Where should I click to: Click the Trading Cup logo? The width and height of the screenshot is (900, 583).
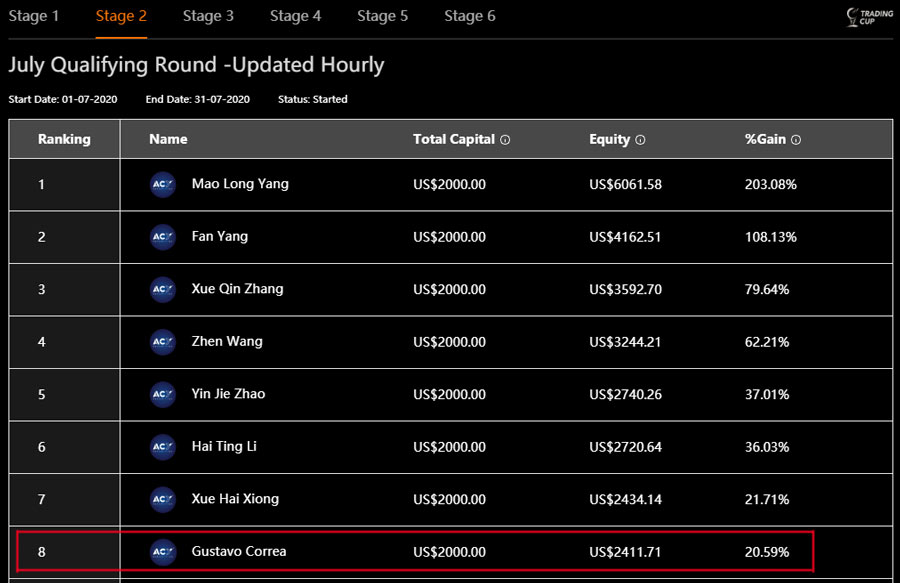point(868,16)
